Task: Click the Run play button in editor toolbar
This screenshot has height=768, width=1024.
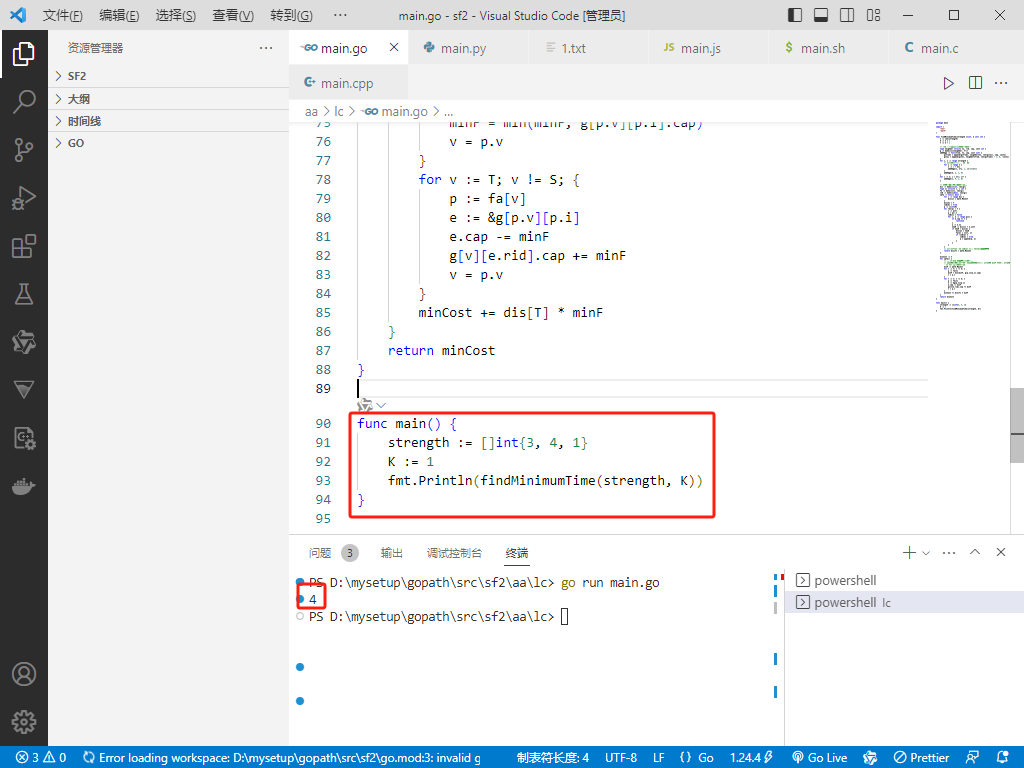Action: (x=948, y=83)
